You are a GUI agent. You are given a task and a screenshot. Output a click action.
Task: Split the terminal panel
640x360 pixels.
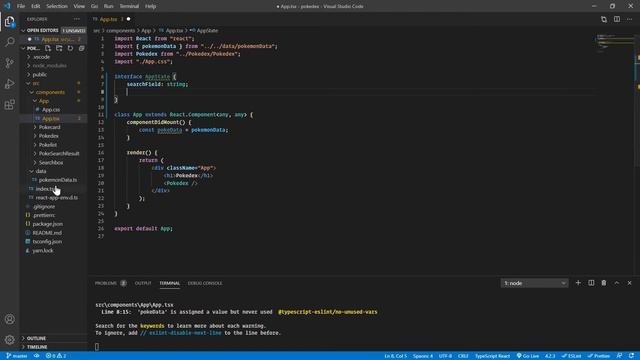[x=591, y=283]
